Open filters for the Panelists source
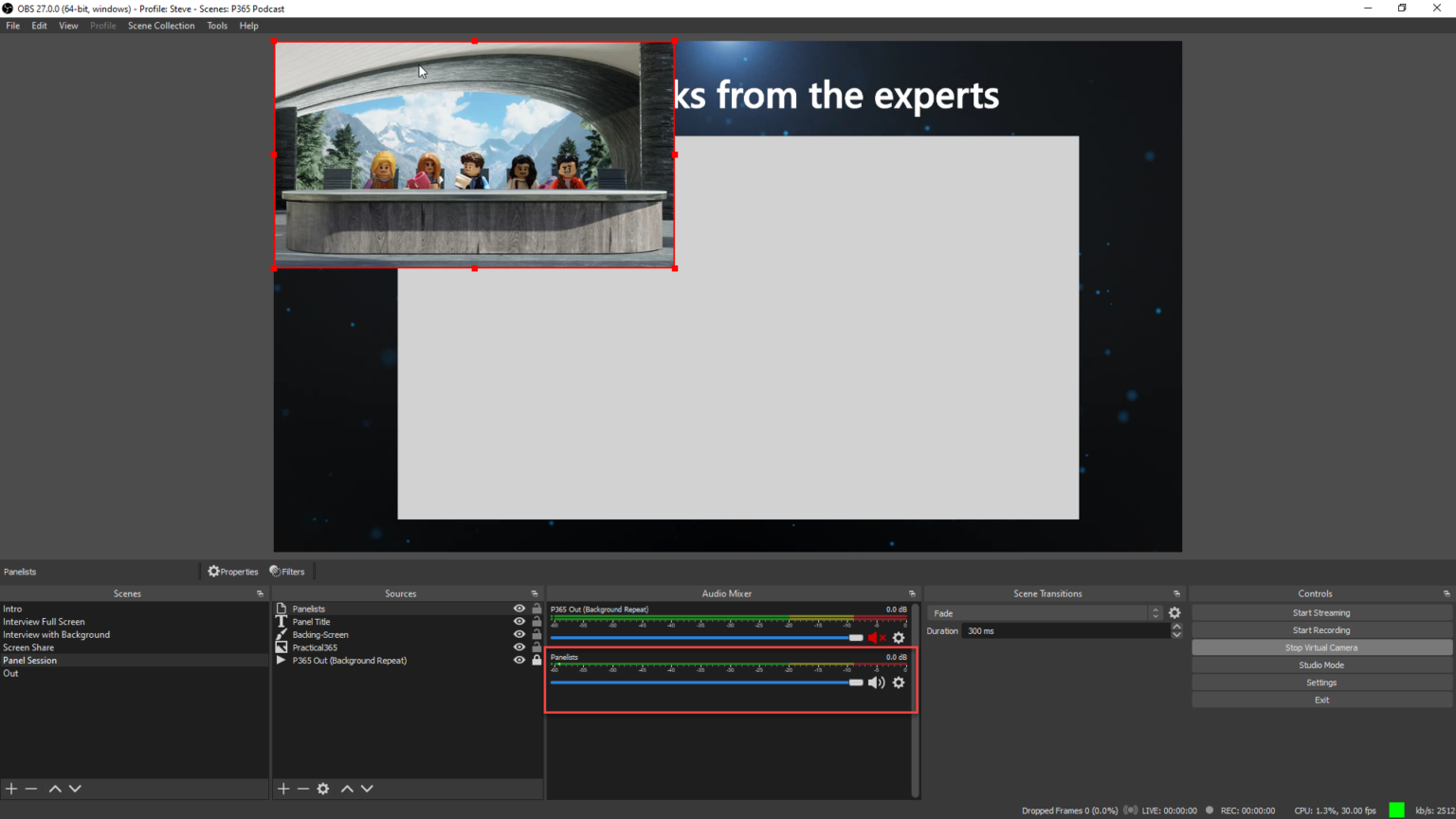The image size is (1456, 819). tap(287, 571)
